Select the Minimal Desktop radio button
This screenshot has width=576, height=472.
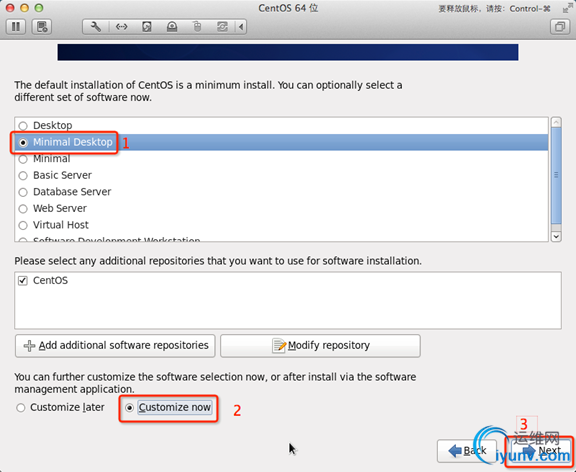click(23, 143)
